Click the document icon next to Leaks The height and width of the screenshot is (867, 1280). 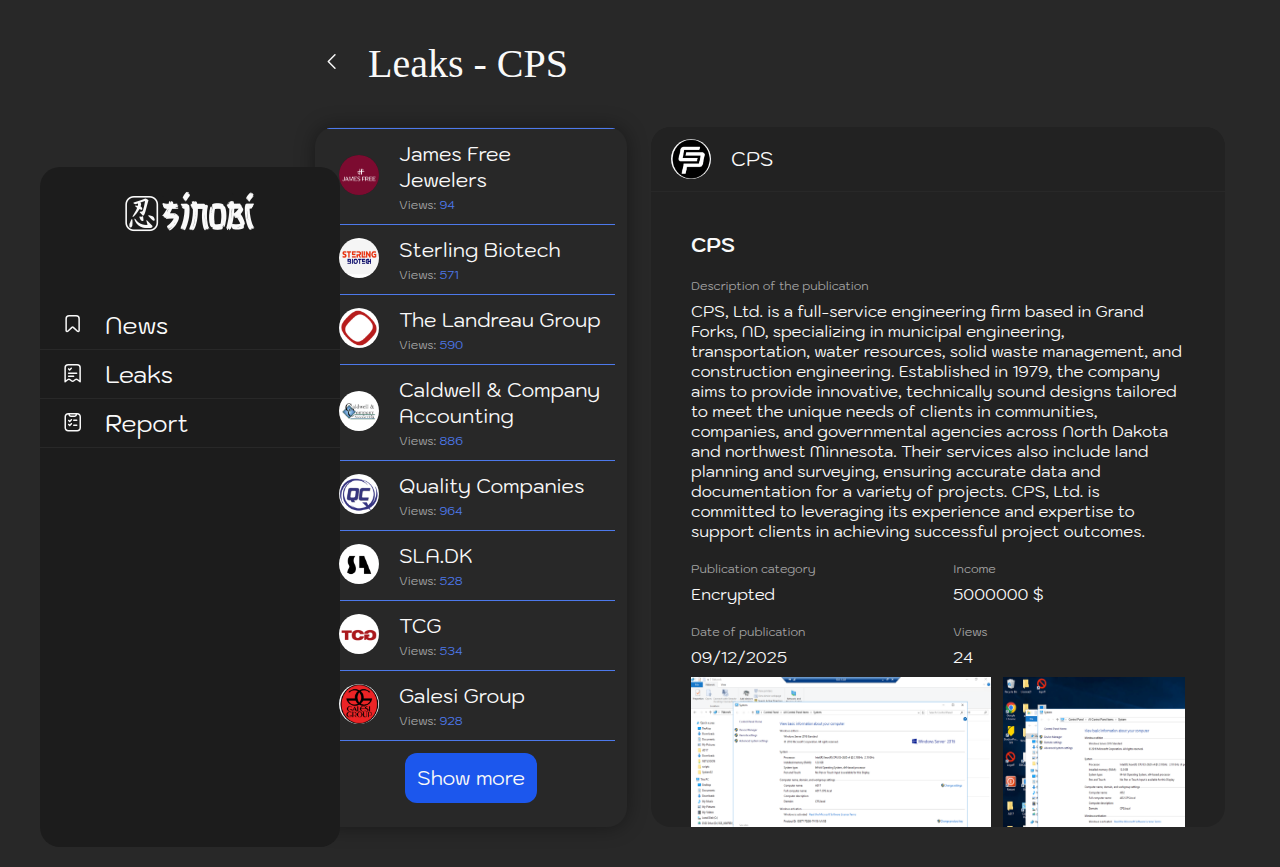pyautogui.click(x=73, y=374)
